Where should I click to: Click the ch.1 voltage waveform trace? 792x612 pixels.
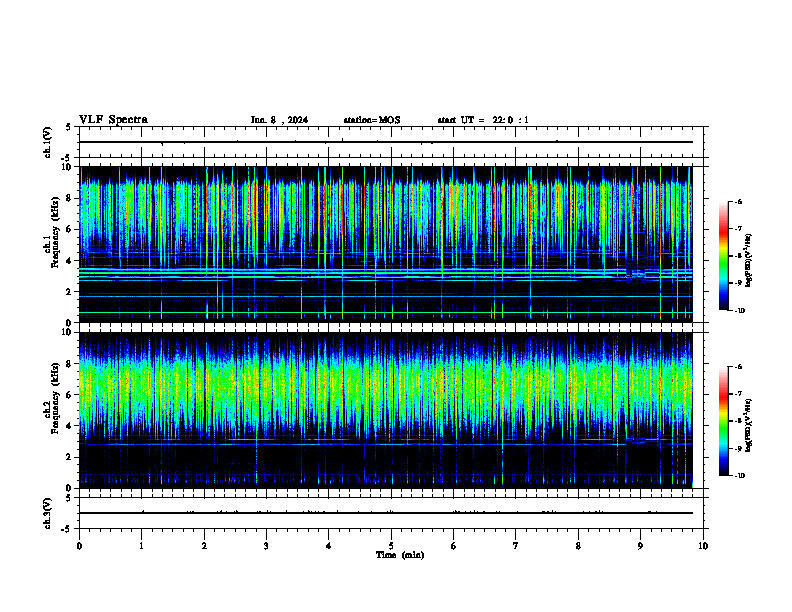385,142
